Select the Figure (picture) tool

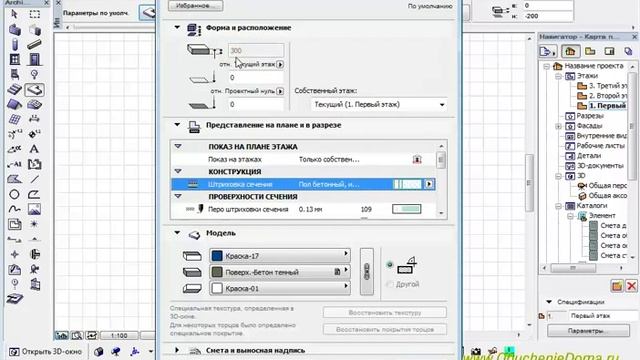pos(34,209)
